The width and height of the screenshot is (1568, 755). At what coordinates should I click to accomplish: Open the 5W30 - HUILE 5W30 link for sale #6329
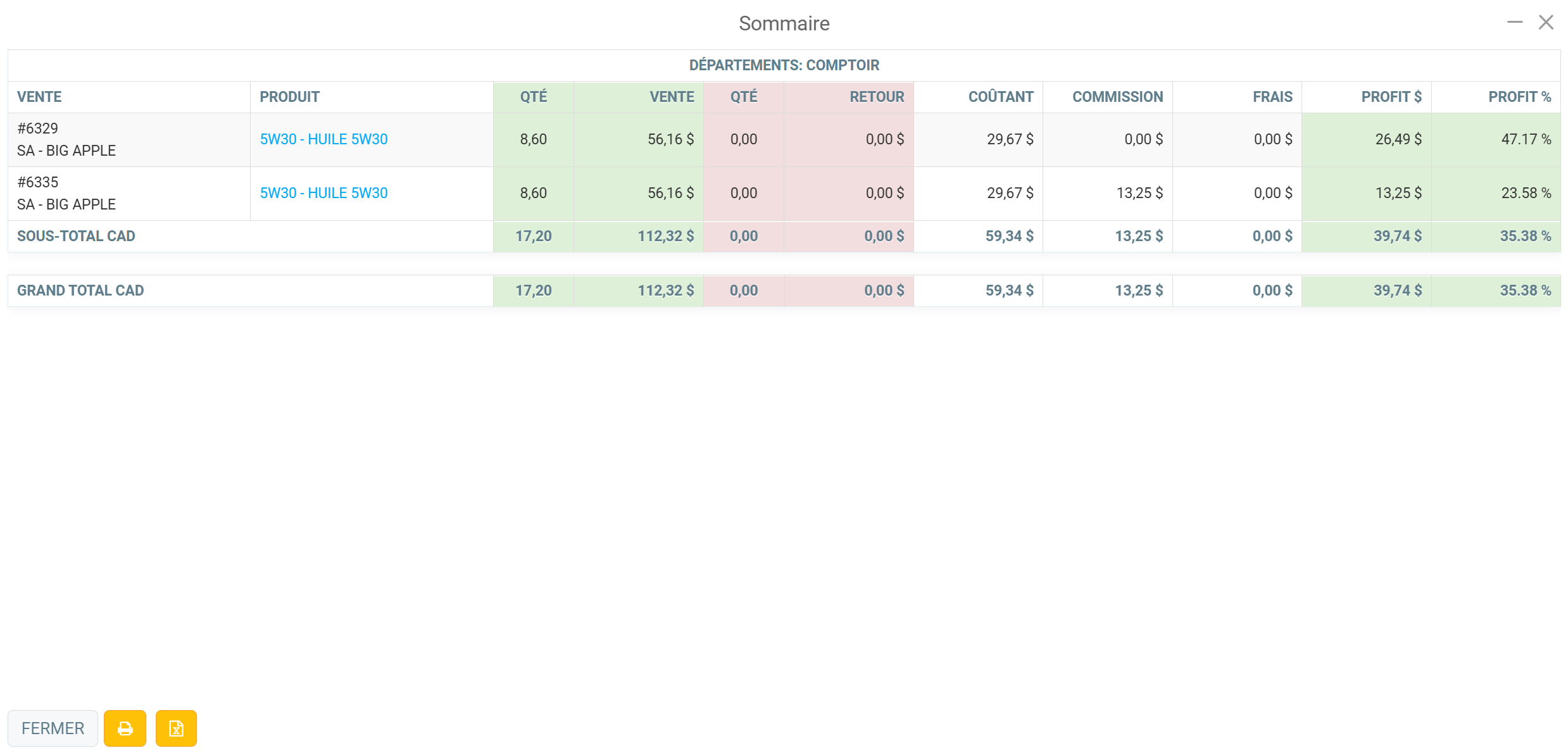(323, 139)
